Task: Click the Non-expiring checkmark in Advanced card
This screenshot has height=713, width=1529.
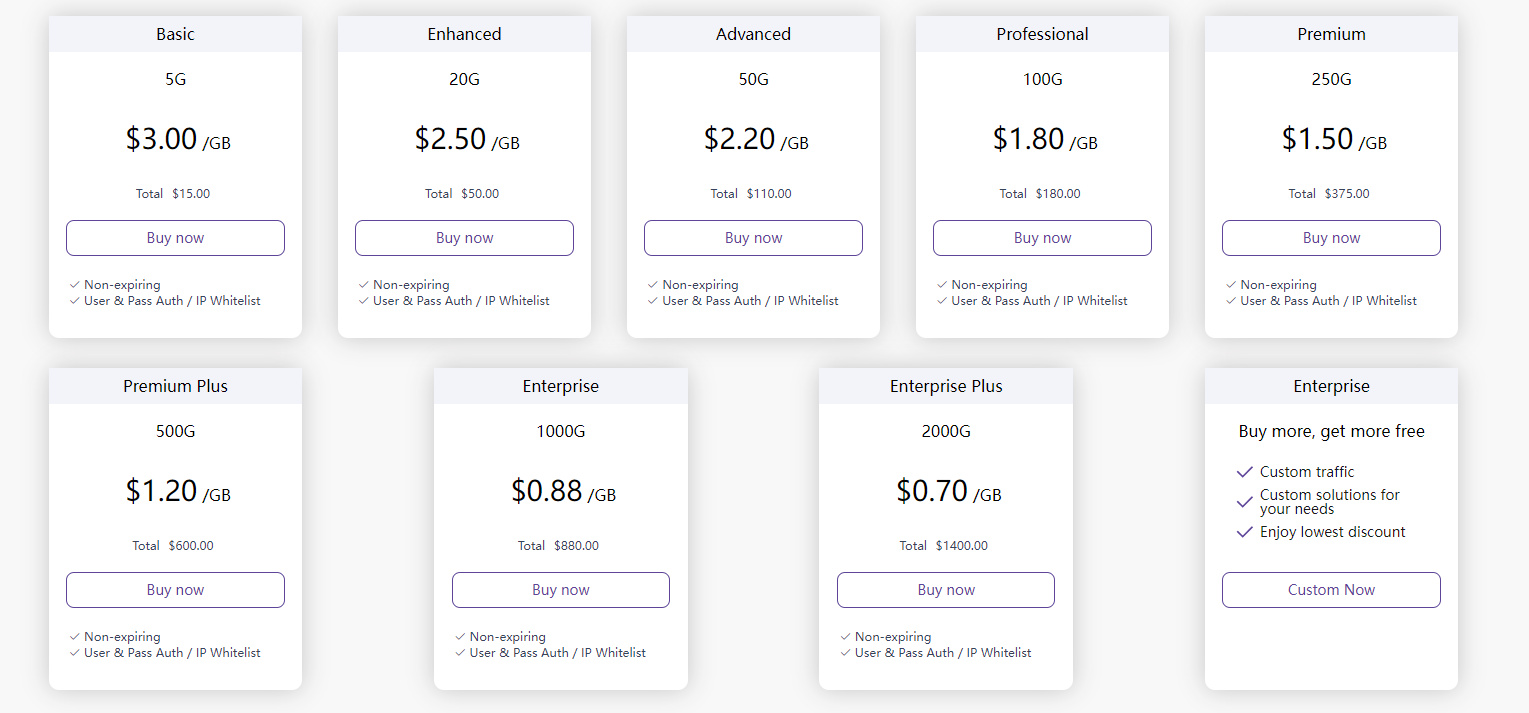Action: pyautogui.click(x=653, y=285)
